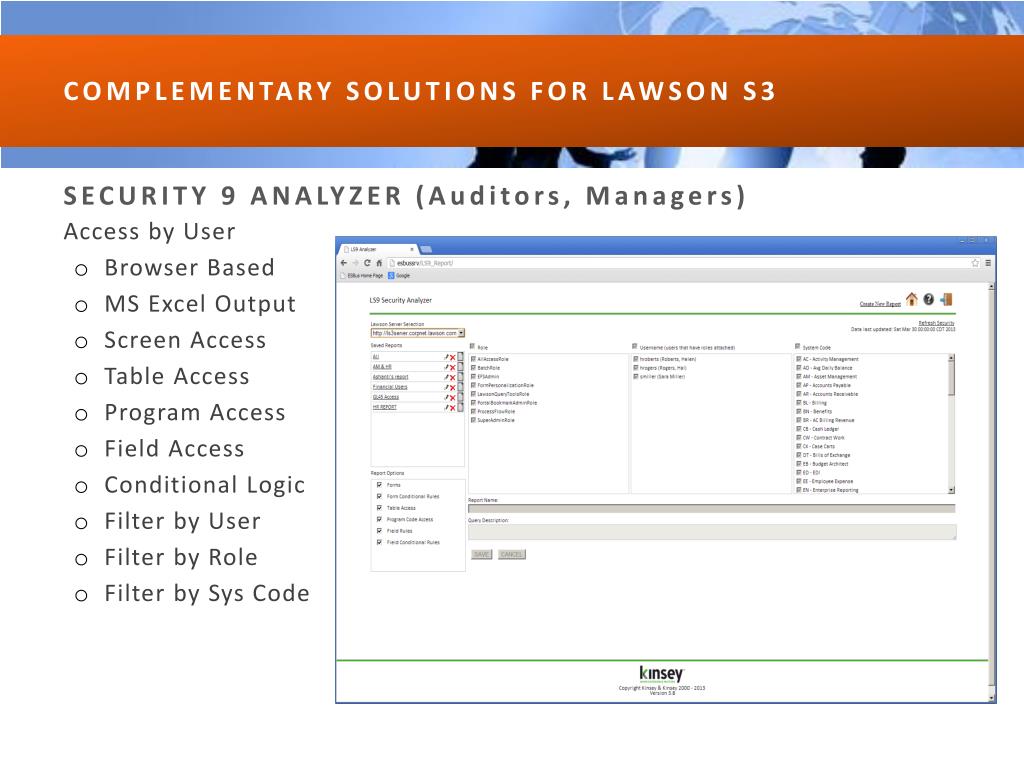Open the Lawson Server Selection dropdown
This screenshot has height=768, width=1024.
point(417,333)
